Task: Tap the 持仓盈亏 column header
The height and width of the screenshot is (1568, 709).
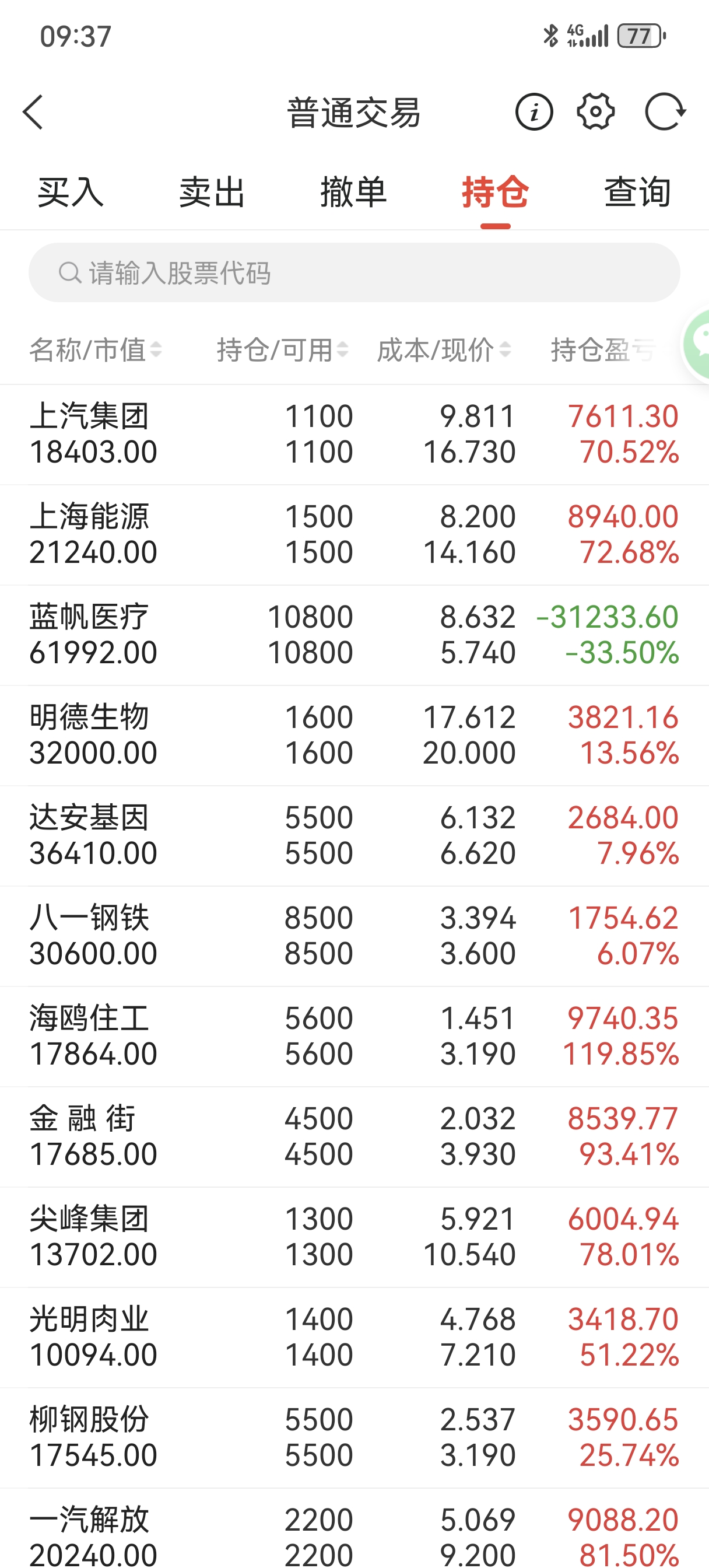Action: click(x=602, y=350)
